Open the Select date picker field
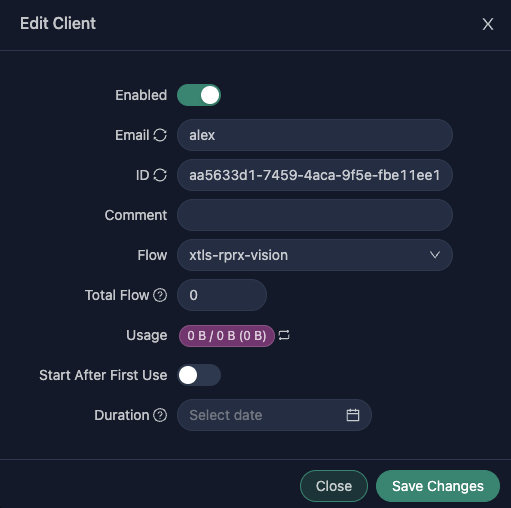Screen dimensions: 511x508 (274, 415)
